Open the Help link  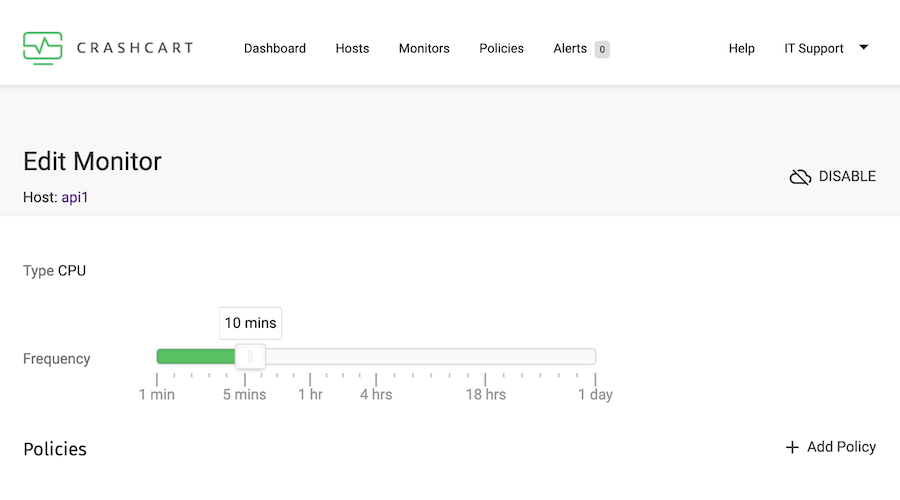[742, 48]
